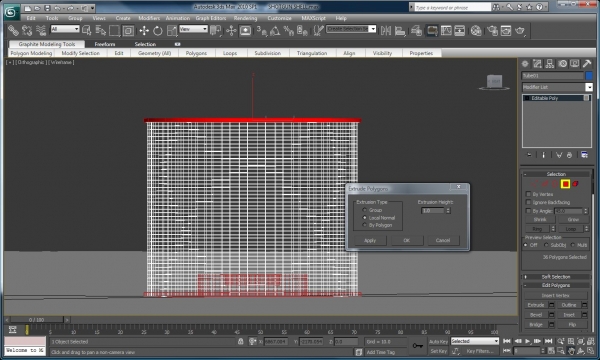600x360 pixels.
Task: Switch to the Motion command panel tab
Action: tap(562, 64)
